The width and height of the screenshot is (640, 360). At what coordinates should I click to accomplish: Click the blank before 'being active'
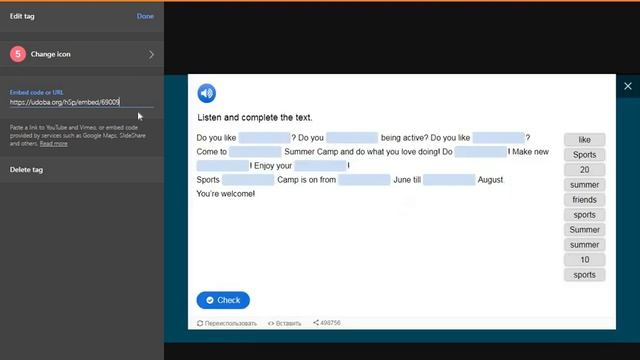pos(352,138)
